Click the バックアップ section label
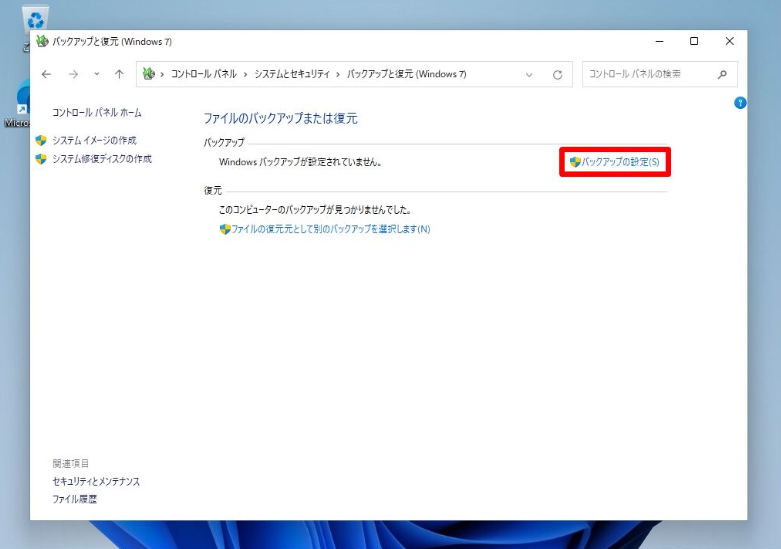 (x=224, y=142)
